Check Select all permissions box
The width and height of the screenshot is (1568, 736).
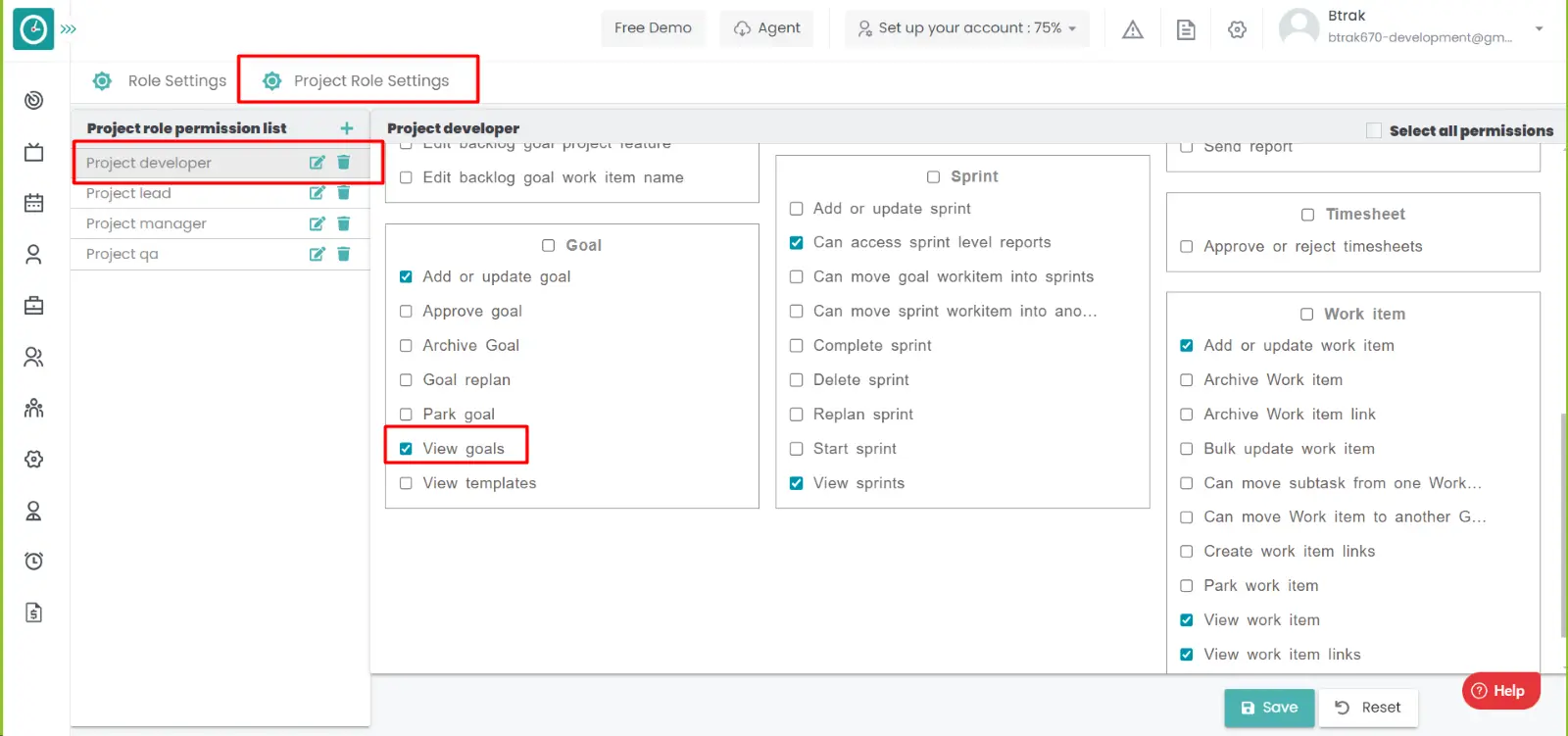pyautogui.click(x=1374, y=130)
